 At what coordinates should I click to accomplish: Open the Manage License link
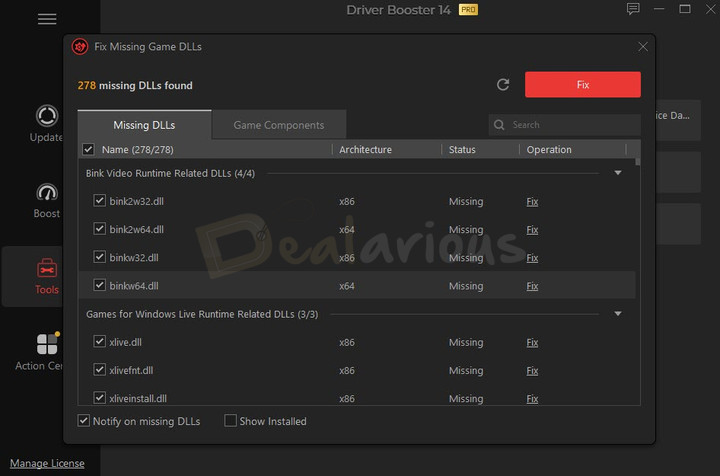point(47,463)
